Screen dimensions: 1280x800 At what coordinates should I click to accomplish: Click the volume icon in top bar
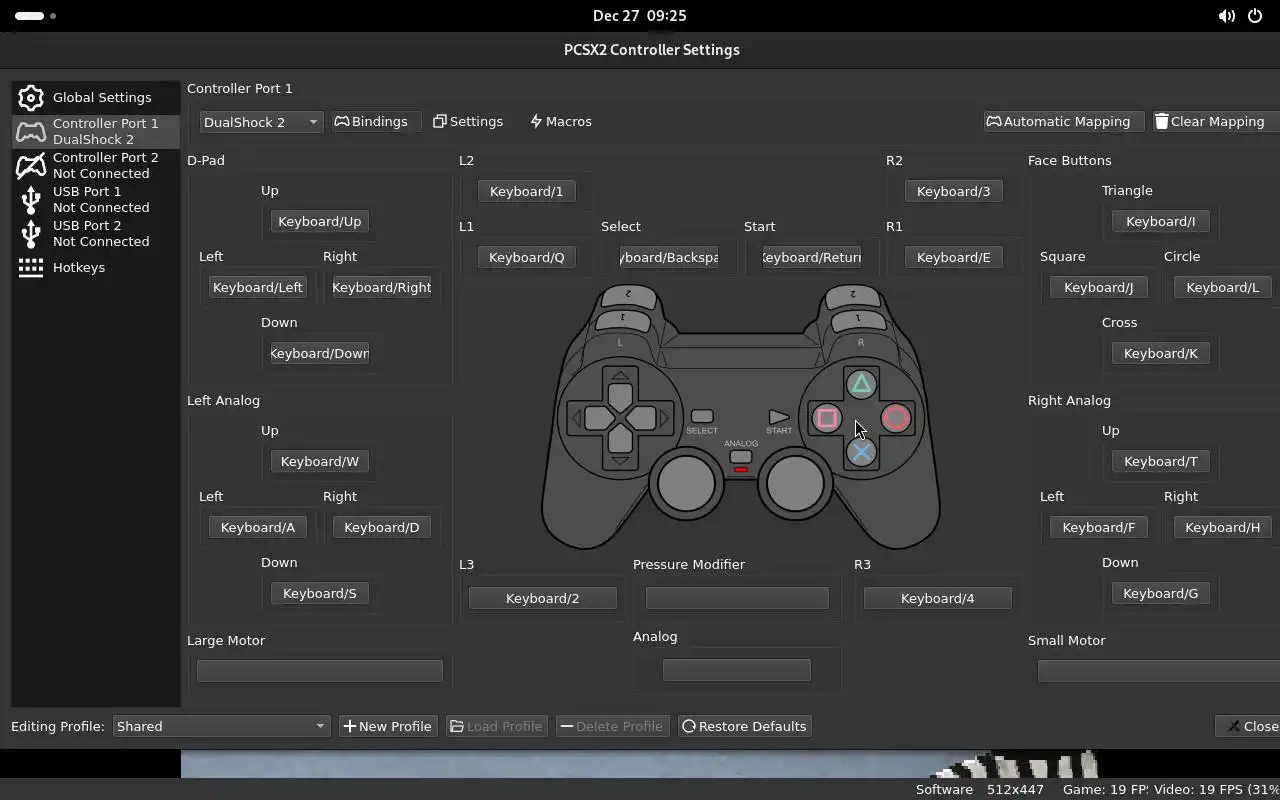1226,16
